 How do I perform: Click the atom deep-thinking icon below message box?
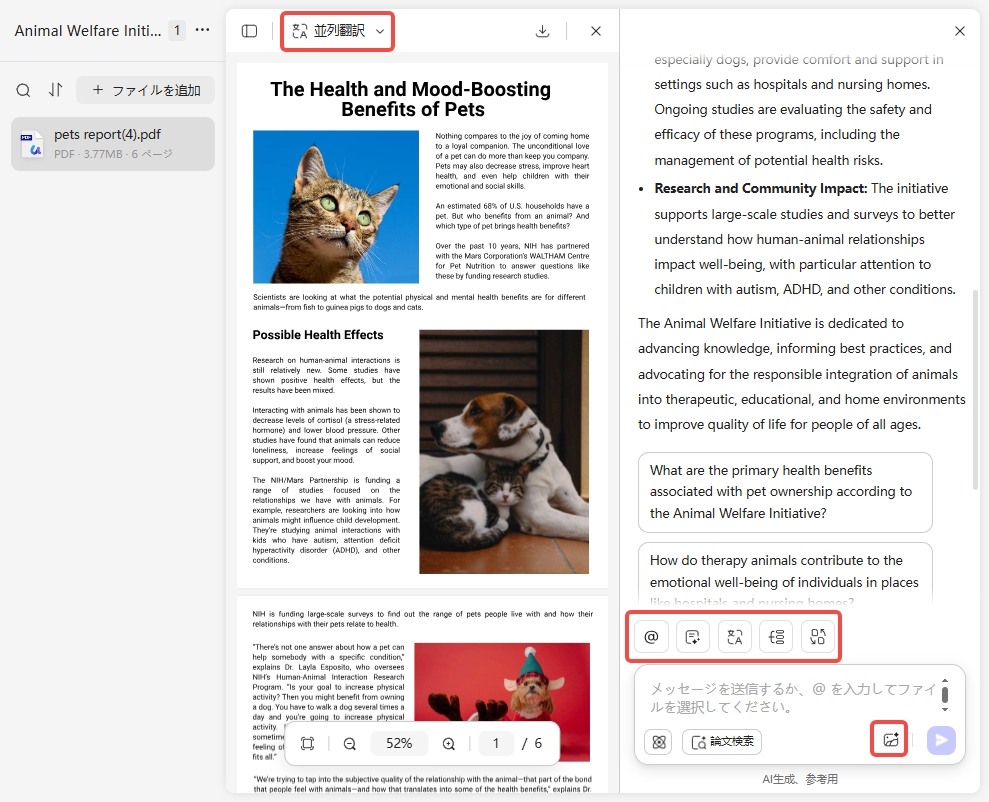[x=658, y=742]
